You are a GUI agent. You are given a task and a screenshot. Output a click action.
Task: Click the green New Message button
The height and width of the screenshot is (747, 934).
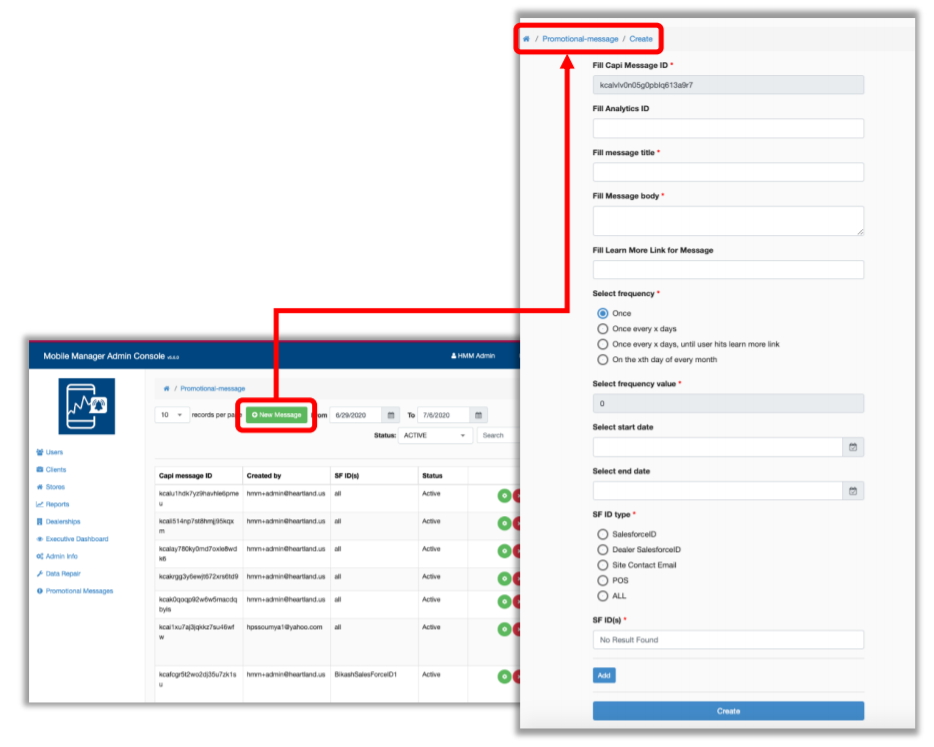277,415
